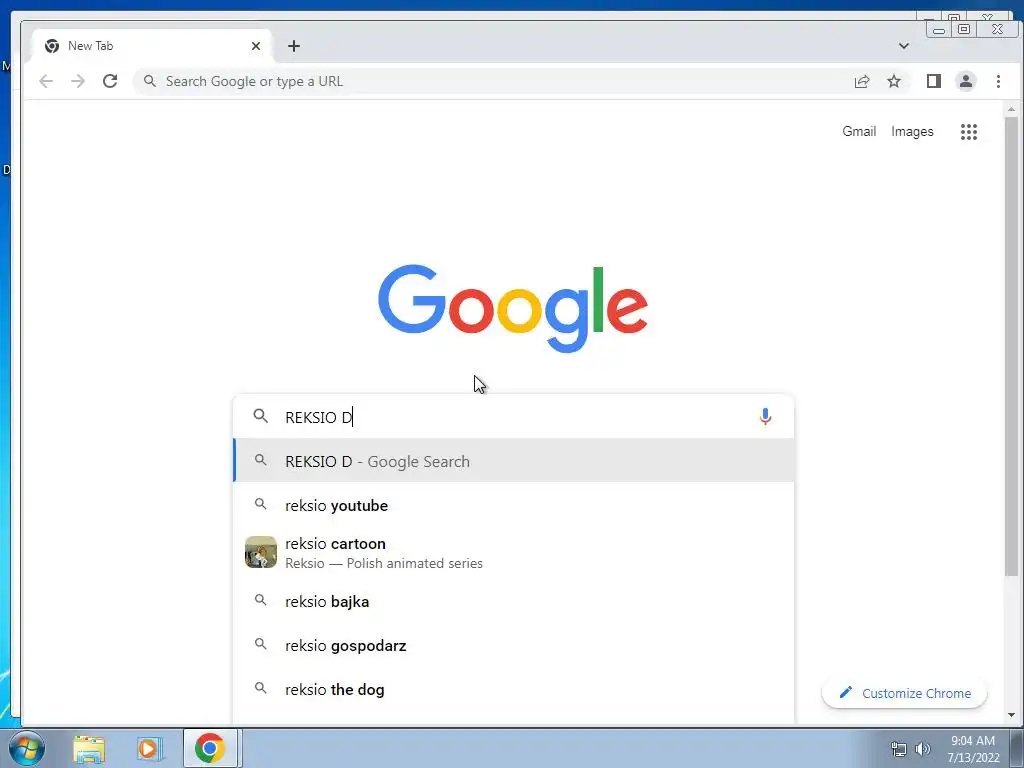Viewport: 1024px width, 768px height.
Task: Click the Customize Chrome button
Action: [904, 693]
